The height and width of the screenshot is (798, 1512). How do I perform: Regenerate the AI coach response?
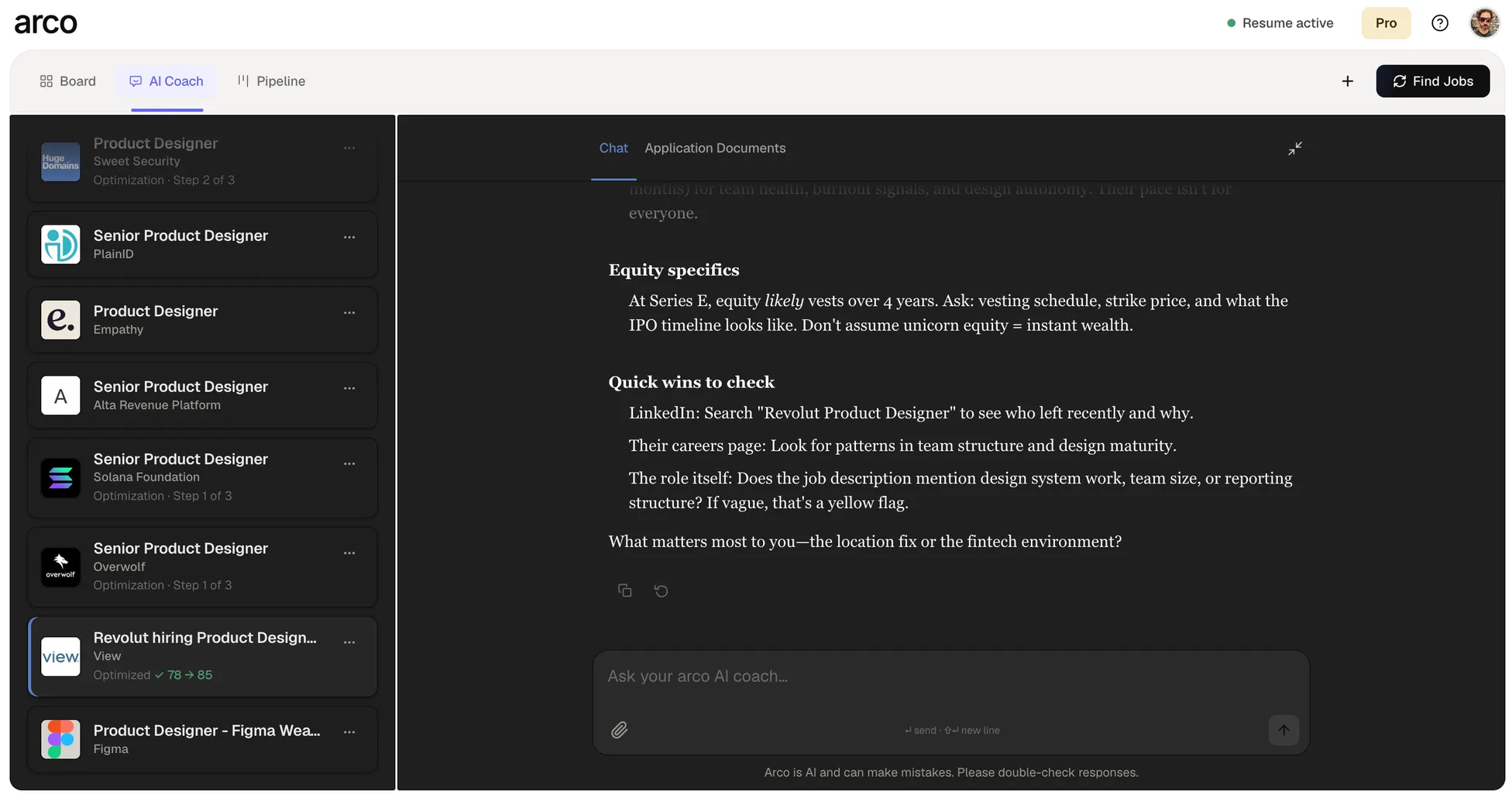point(661,591)
